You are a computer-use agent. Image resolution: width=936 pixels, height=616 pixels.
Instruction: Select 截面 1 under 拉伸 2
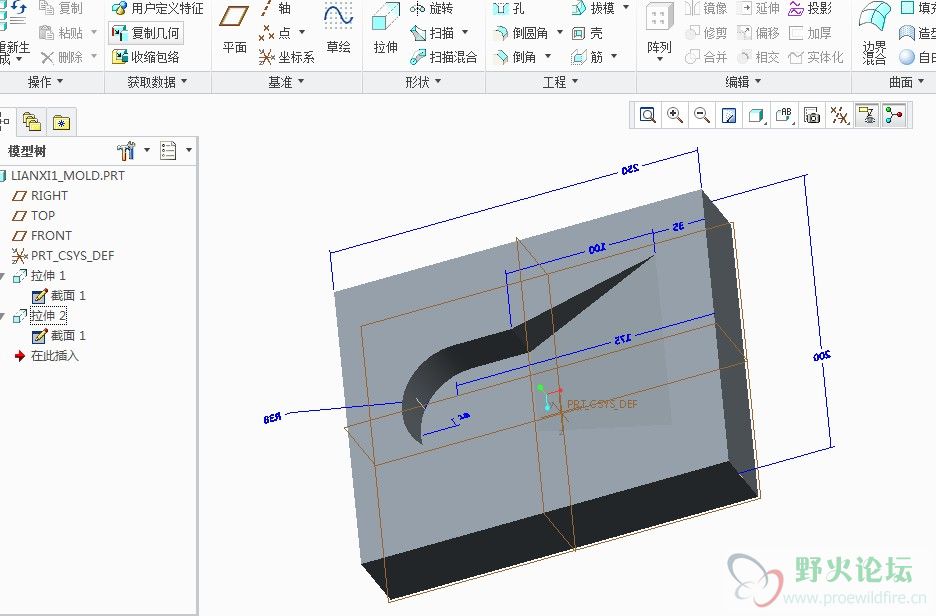(59, 335)
